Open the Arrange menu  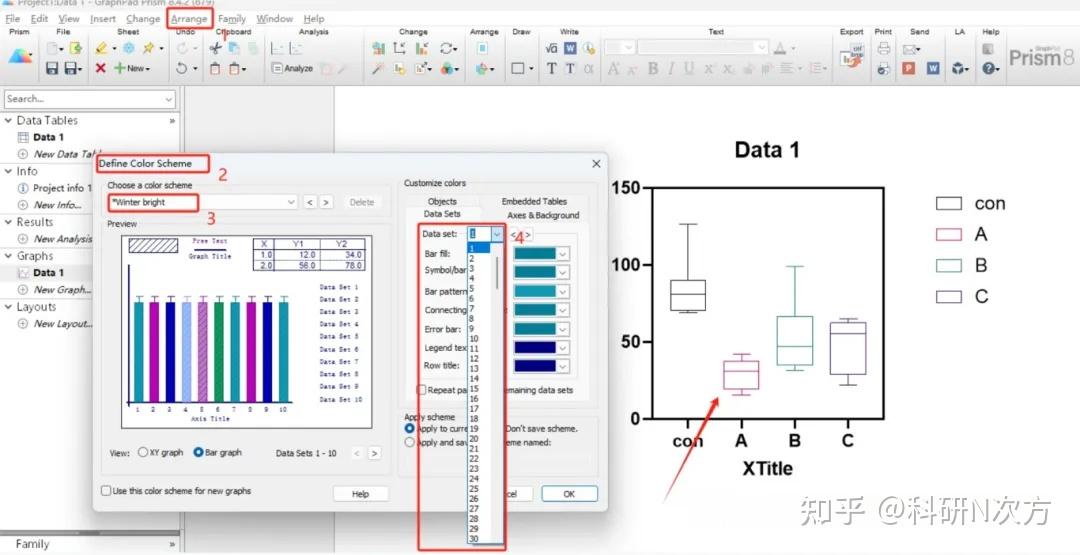[x=189, y=19]
